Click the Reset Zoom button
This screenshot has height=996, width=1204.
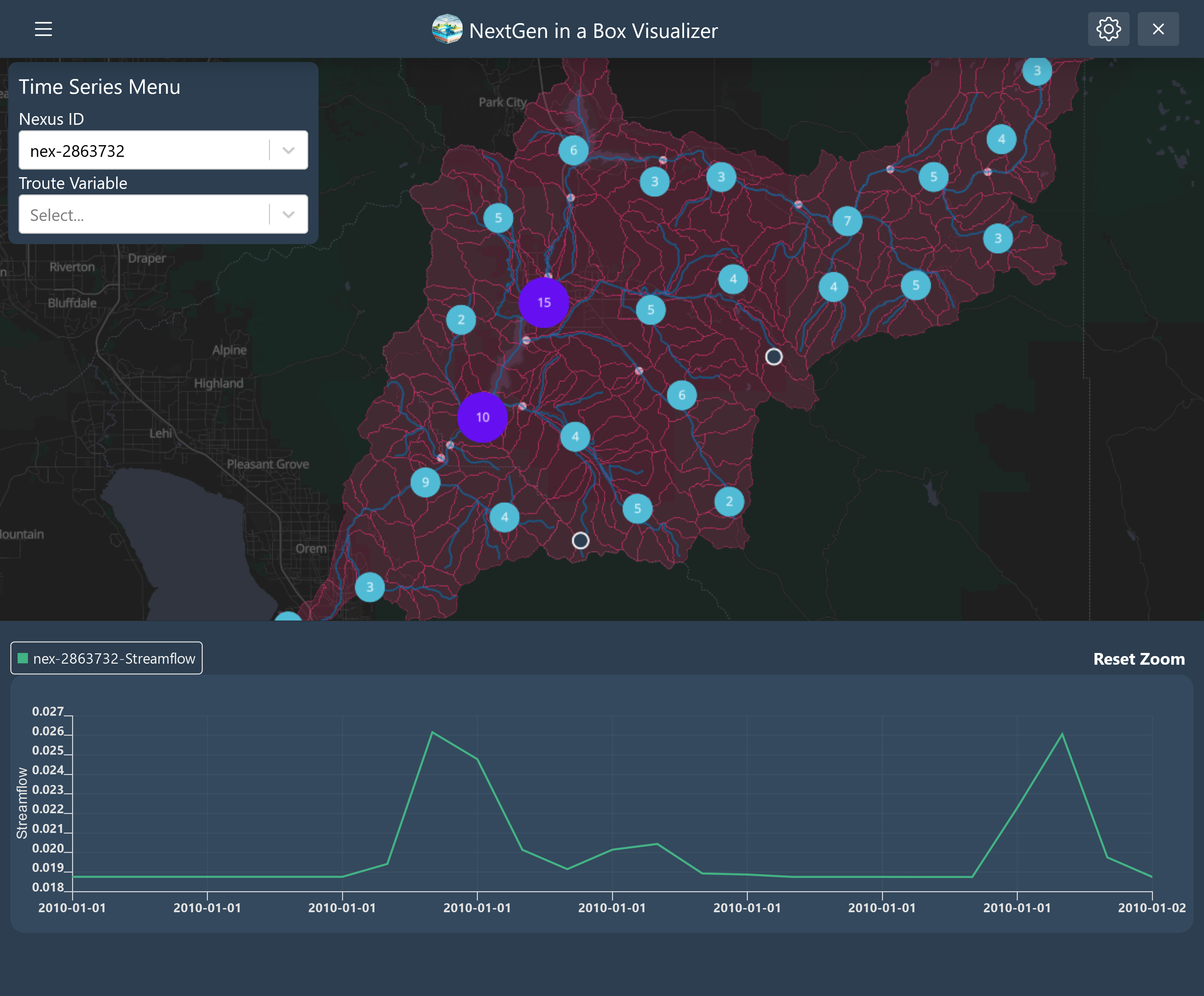tap(1138, 658)
